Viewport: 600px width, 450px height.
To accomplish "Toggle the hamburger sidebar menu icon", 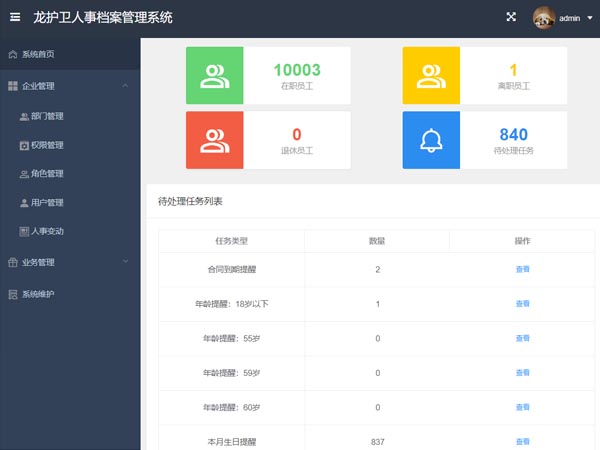I will point(15,17).
